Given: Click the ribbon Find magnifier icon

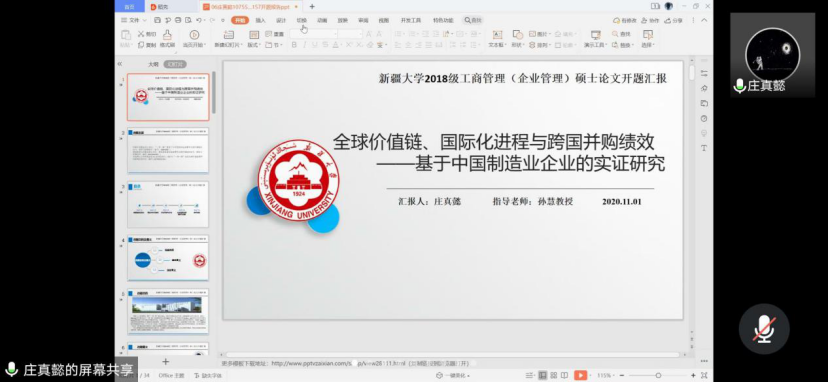Looking at the screenshot, I should pyautogui.click(x=615, y=34).
